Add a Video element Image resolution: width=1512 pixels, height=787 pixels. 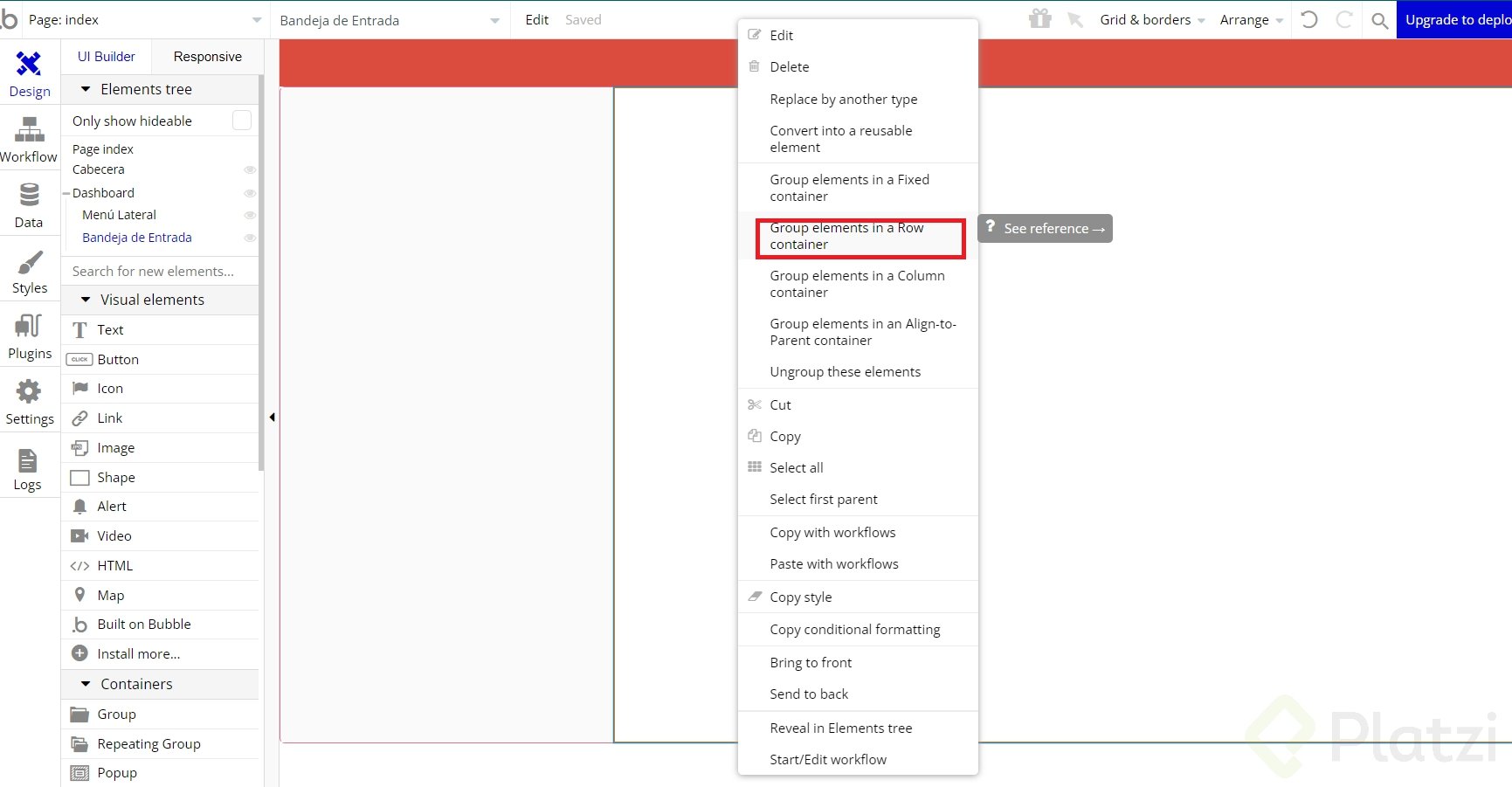[x=160, y=536]
